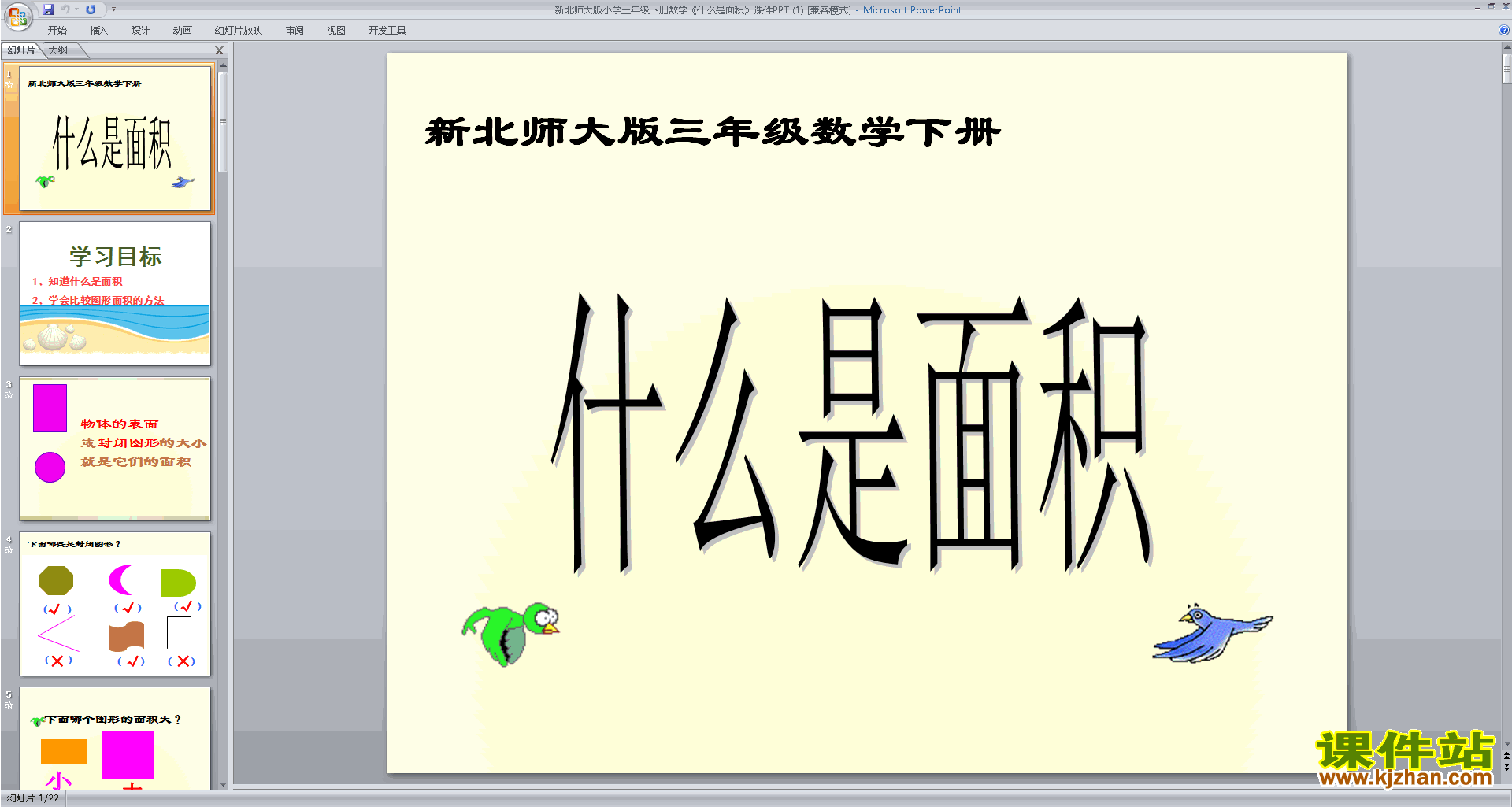Open the 动画 ribbon tab
Image resolution: width=1512 pixels, height=807 pixels.
182,31
